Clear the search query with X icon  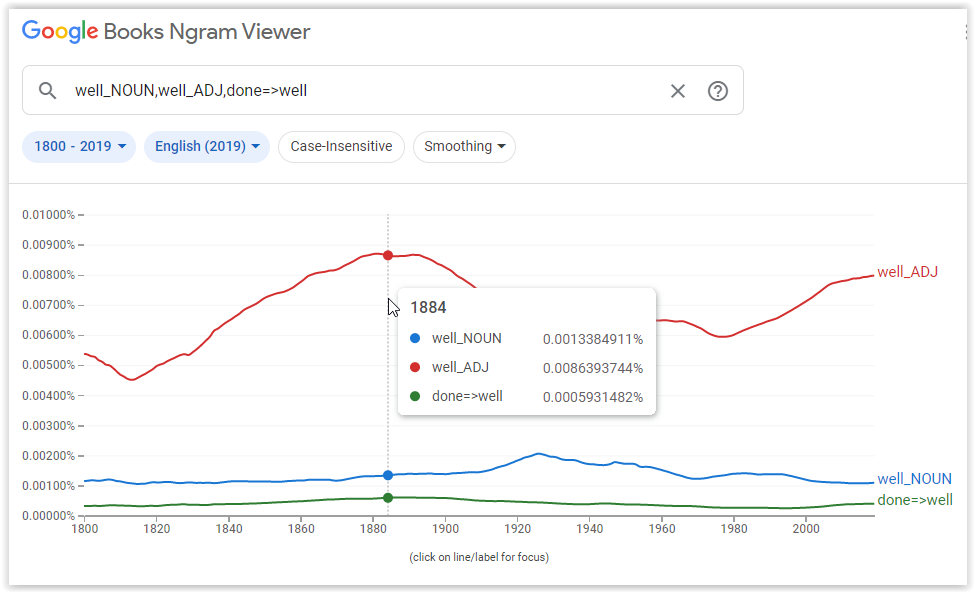point(678,91)
